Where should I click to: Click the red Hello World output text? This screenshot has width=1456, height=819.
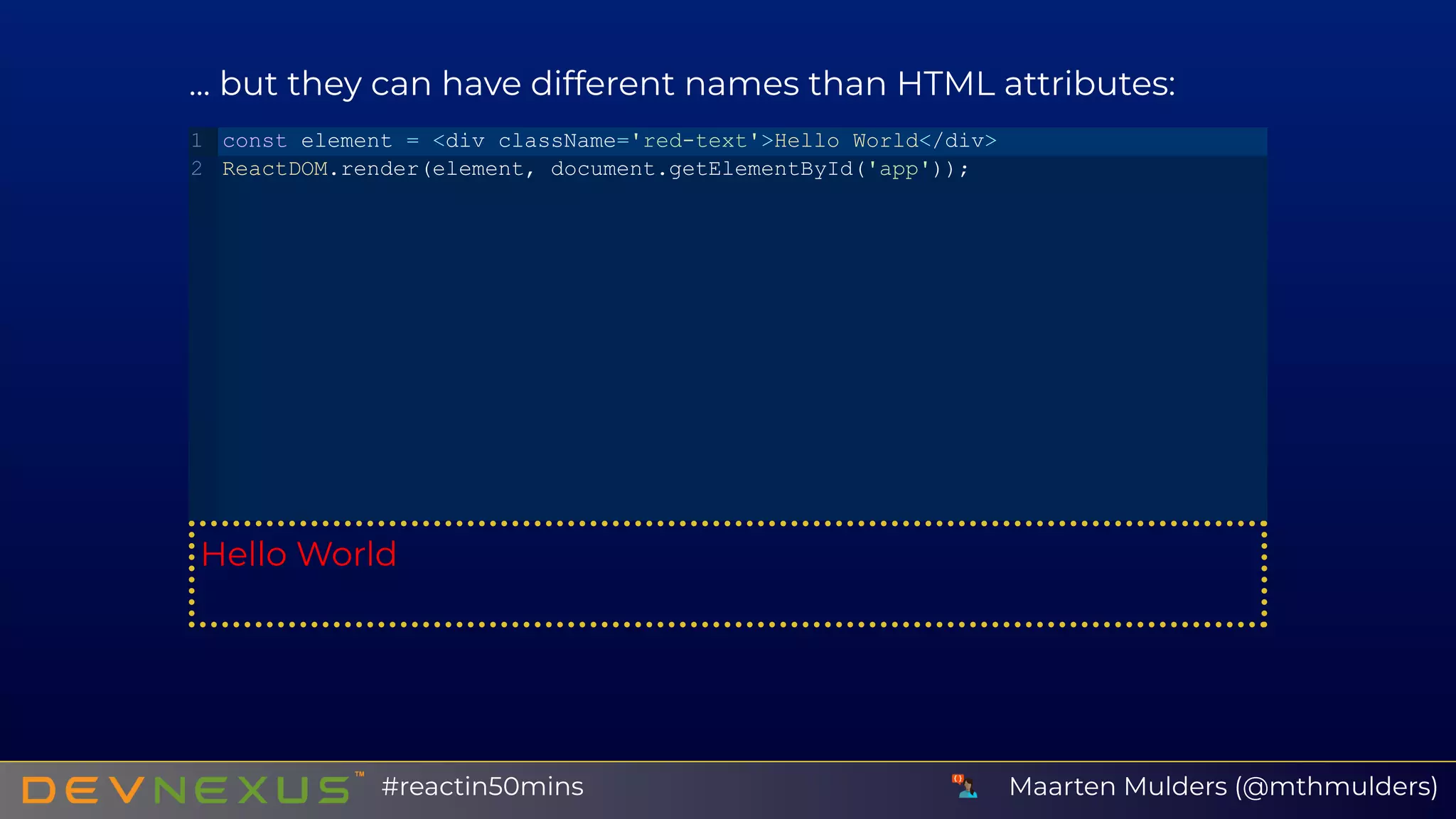tap(299, 554)
